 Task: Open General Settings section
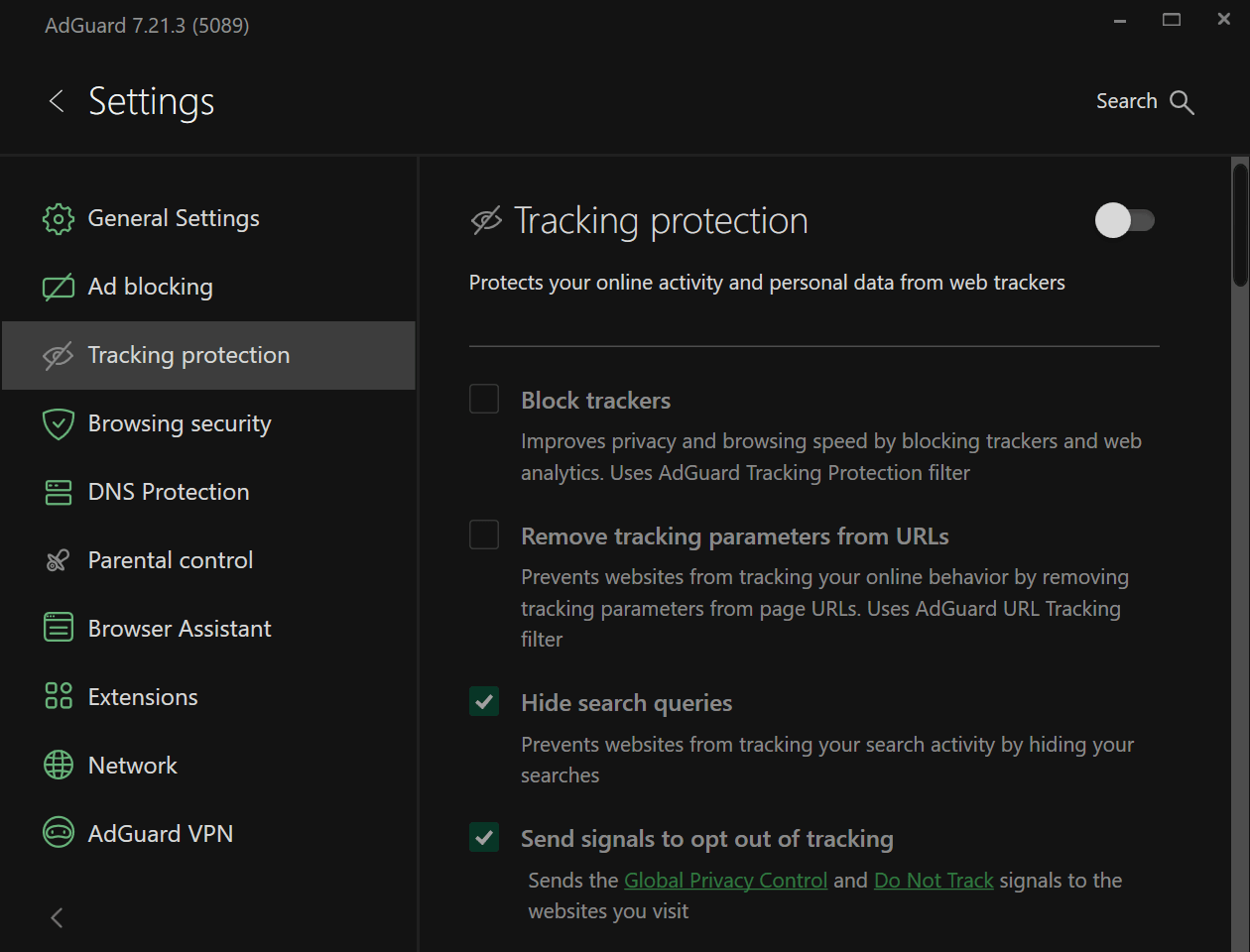tap(208, 219)
